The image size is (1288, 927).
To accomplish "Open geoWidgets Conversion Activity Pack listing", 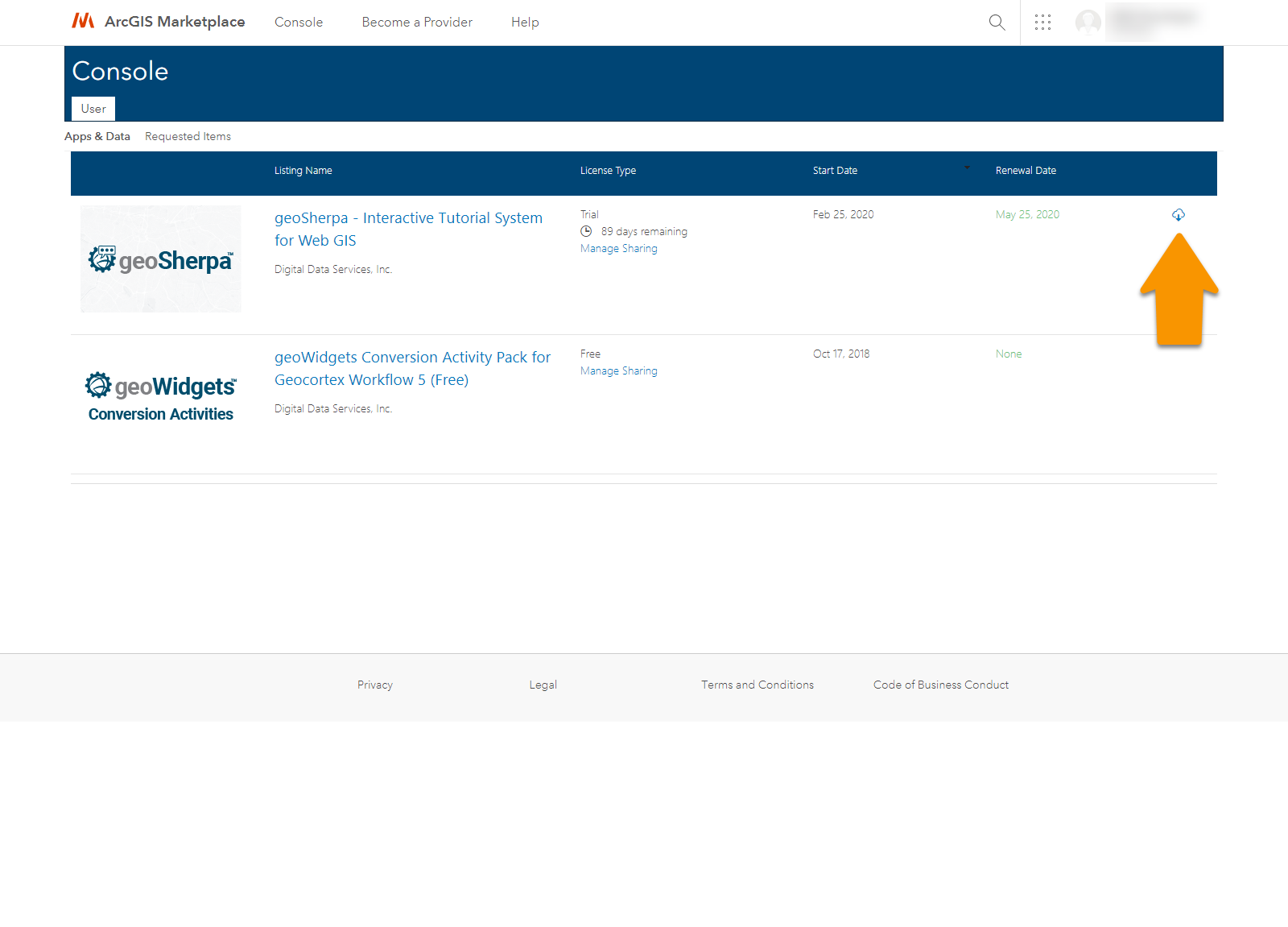I will coord(412,368).
